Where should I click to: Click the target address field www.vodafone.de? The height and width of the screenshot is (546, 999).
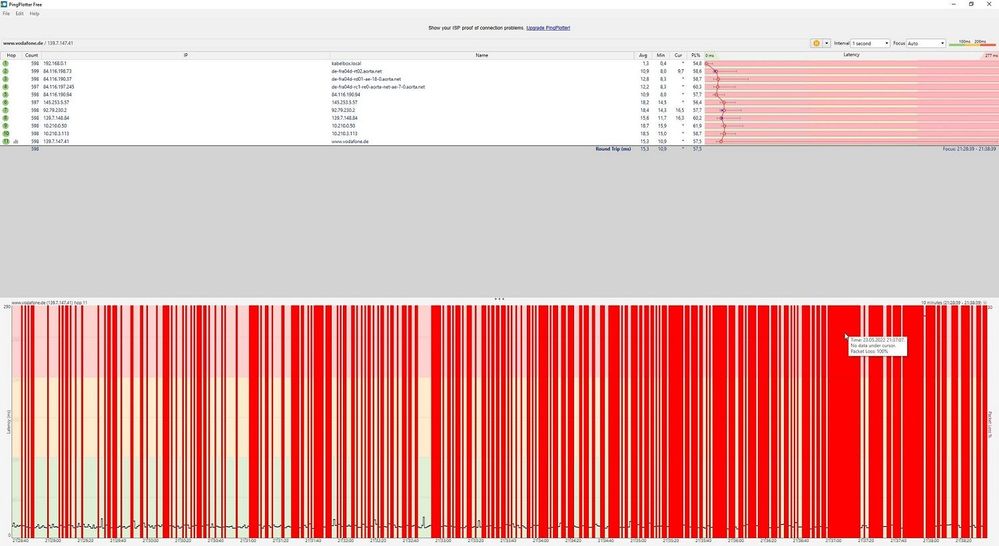pos(38,43)
